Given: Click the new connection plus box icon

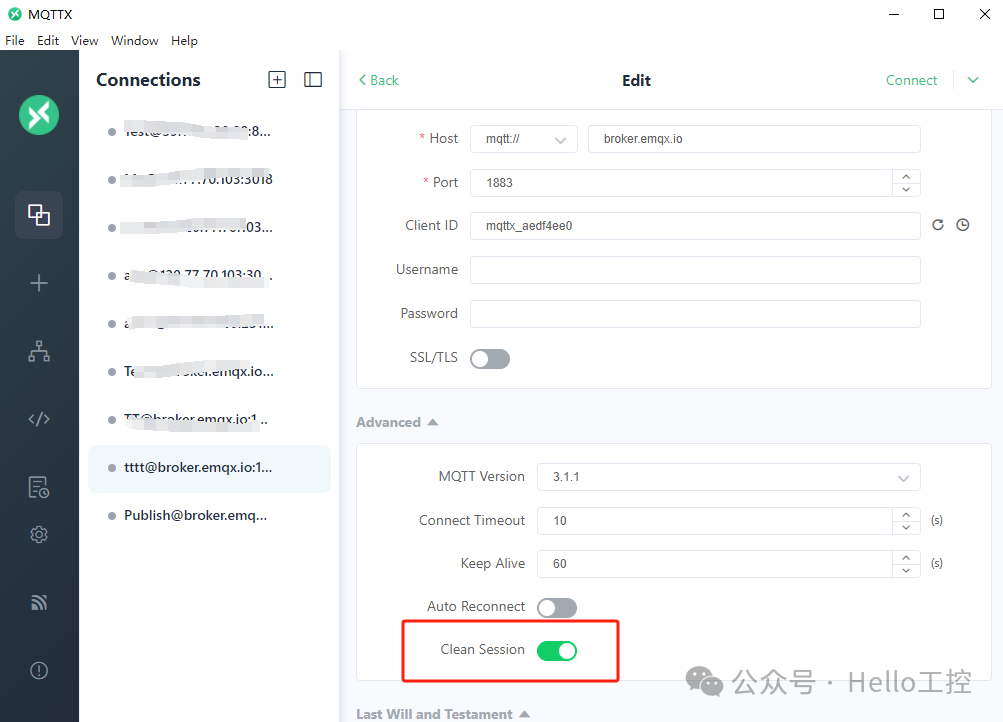Looking at the screenshot, I should point(277,80).
